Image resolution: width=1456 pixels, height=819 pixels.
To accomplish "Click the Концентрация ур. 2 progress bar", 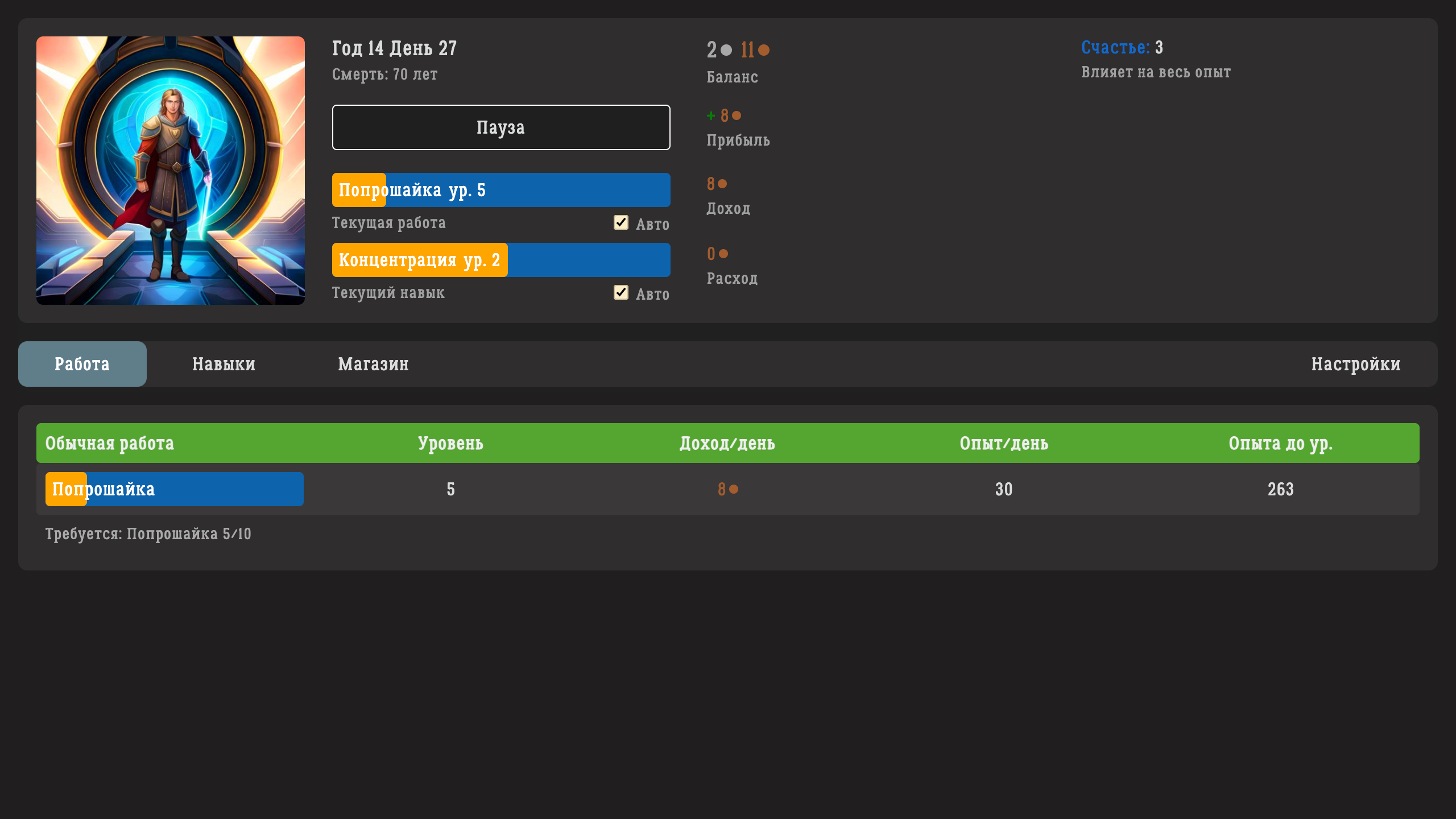I will tap(500, 260).
